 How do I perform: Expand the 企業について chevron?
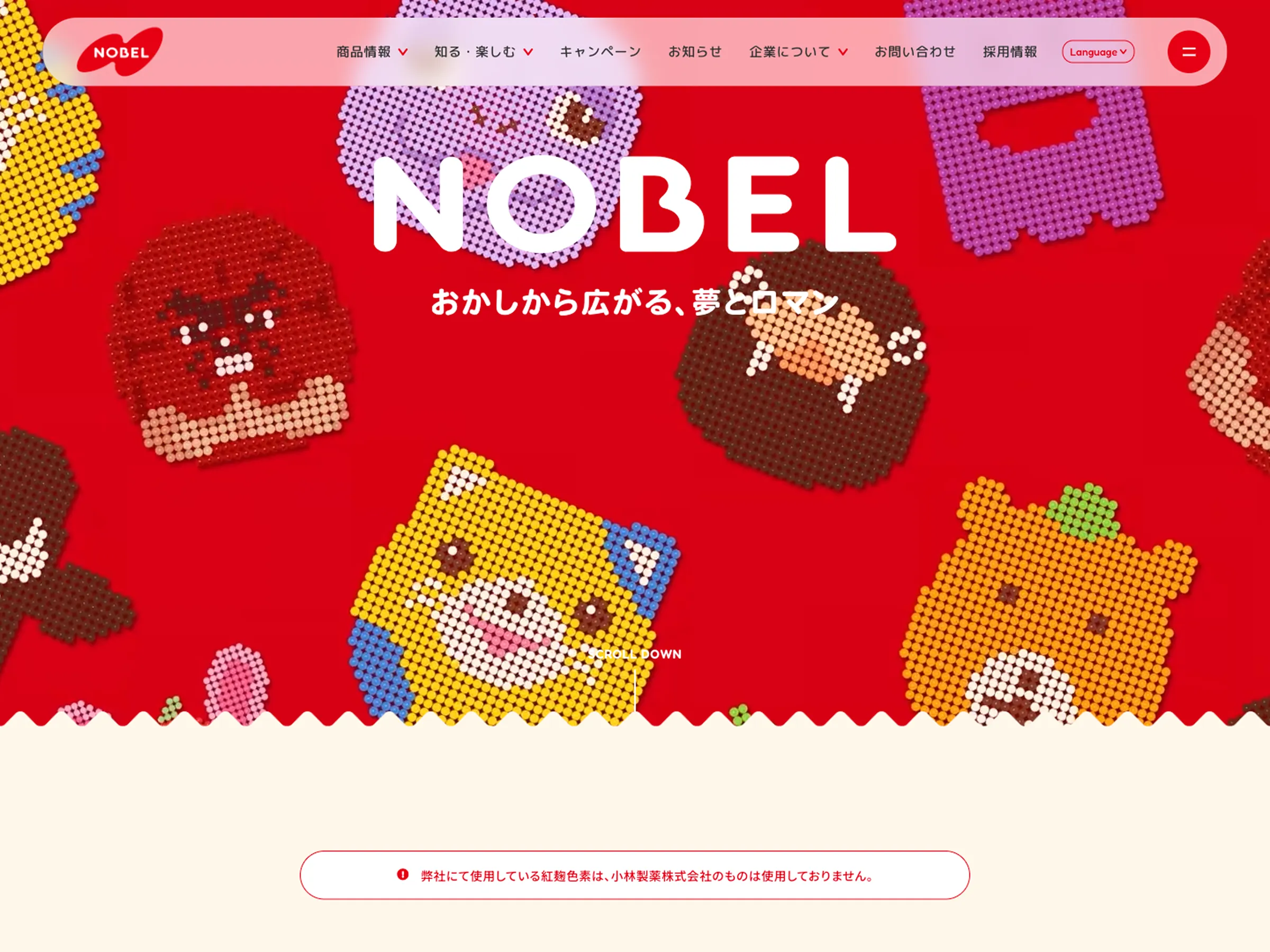tap(843, 52)
